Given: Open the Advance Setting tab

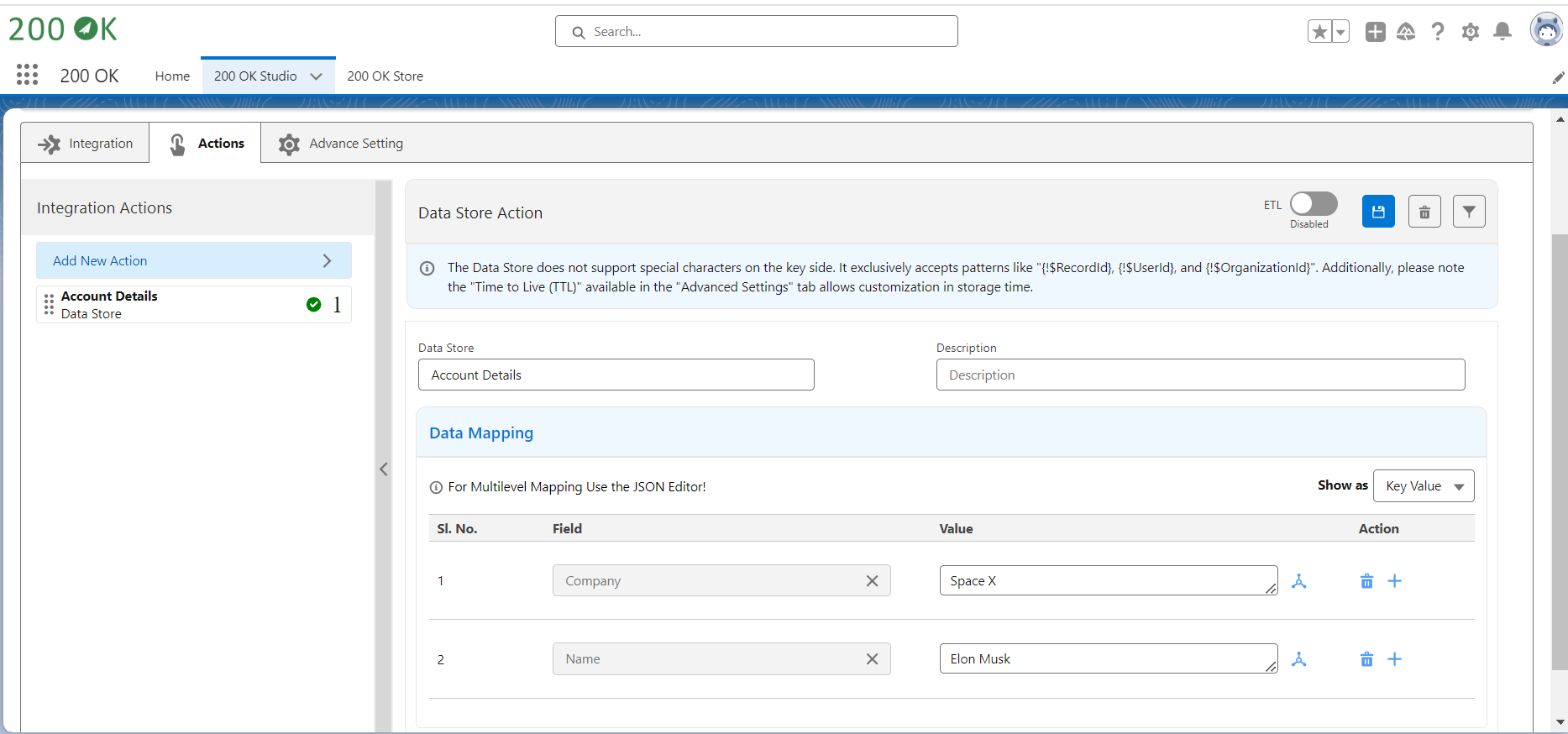Looking at the screenshot, I should click(341, 144).
